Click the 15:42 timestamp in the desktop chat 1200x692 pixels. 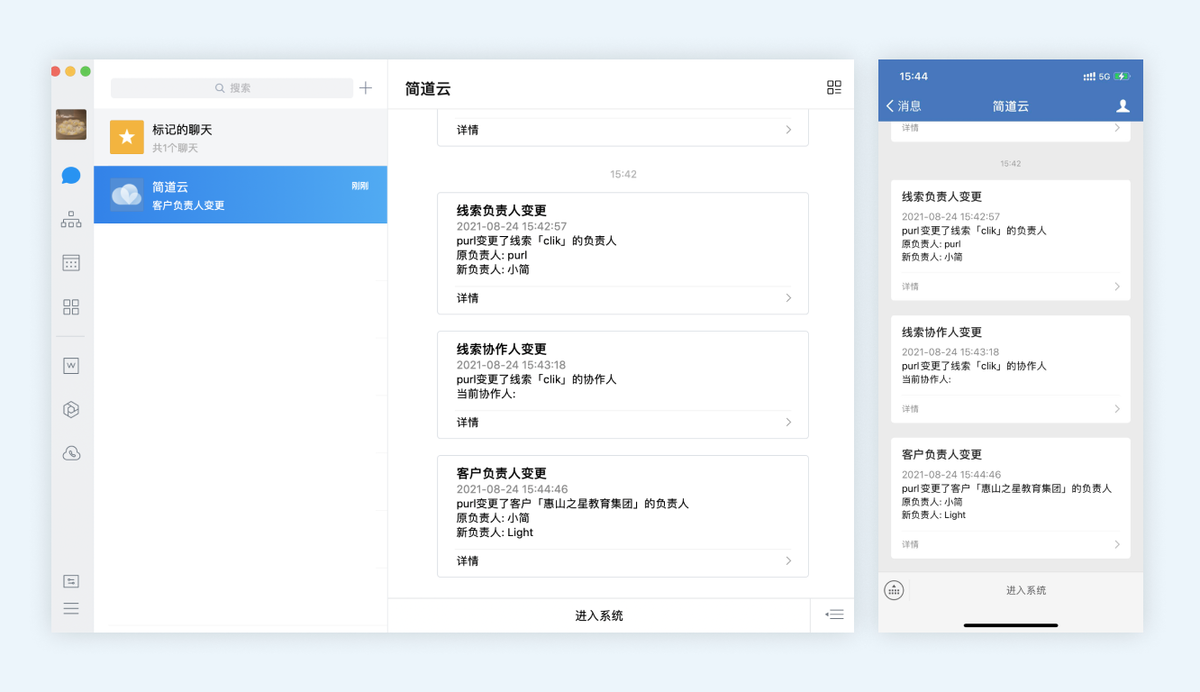pyautogui.click(x=623, y=174)
